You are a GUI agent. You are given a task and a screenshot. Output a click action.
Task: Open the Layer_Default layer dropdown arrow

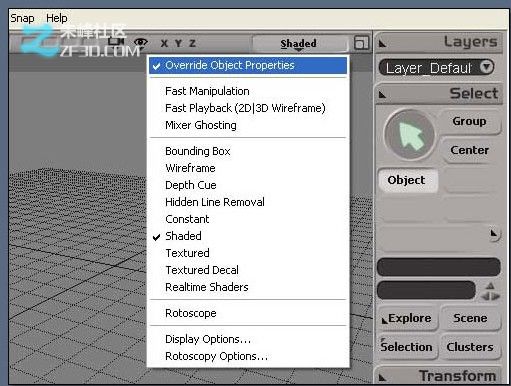tap(487, 67)
